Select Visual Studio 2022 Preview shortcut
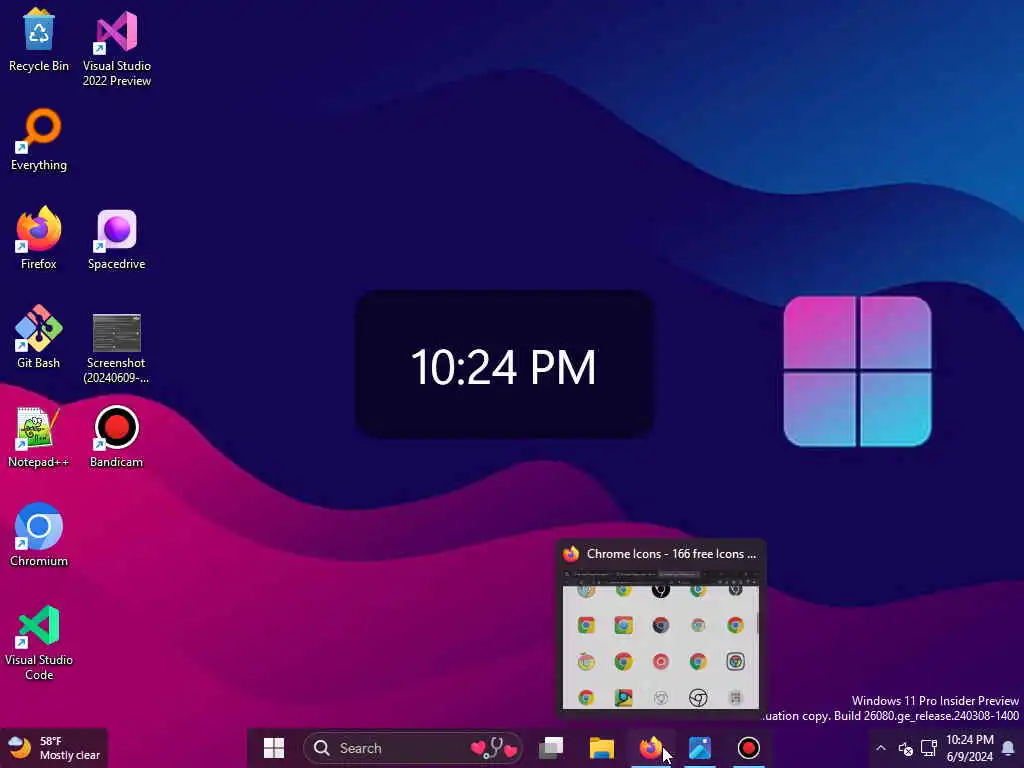The width and height of the screenshot is (1024, 768). [117, 48]
